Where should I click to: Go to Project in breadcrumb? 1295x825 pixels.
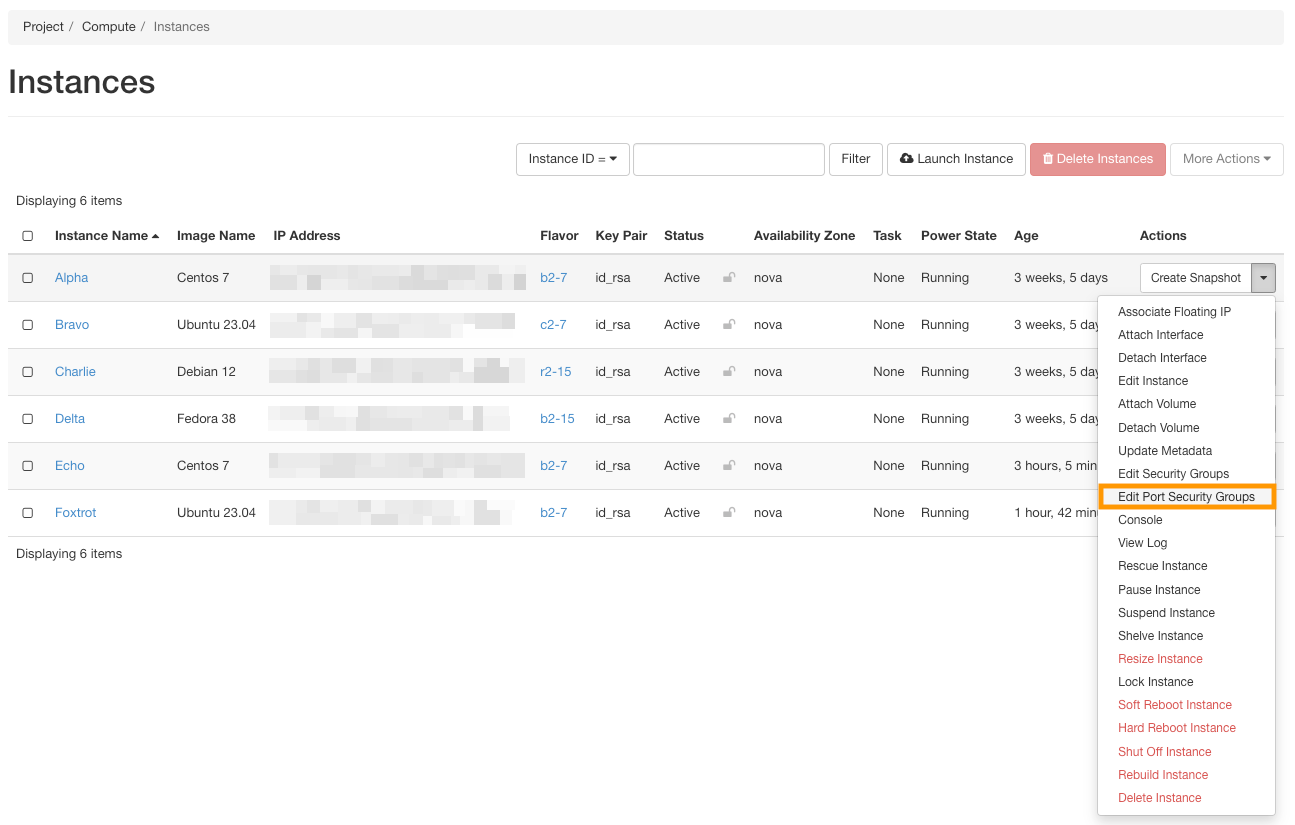click(43, 27)
